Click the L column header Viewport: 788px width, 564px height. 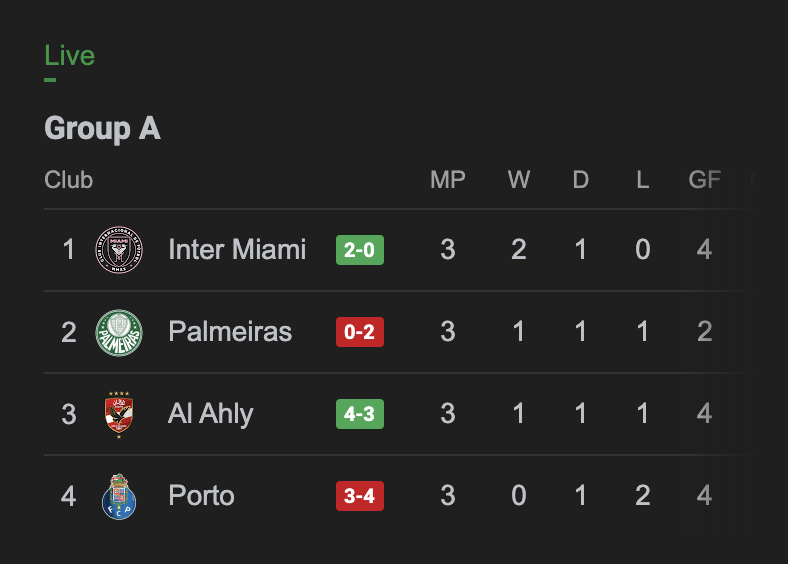point(643,179)
